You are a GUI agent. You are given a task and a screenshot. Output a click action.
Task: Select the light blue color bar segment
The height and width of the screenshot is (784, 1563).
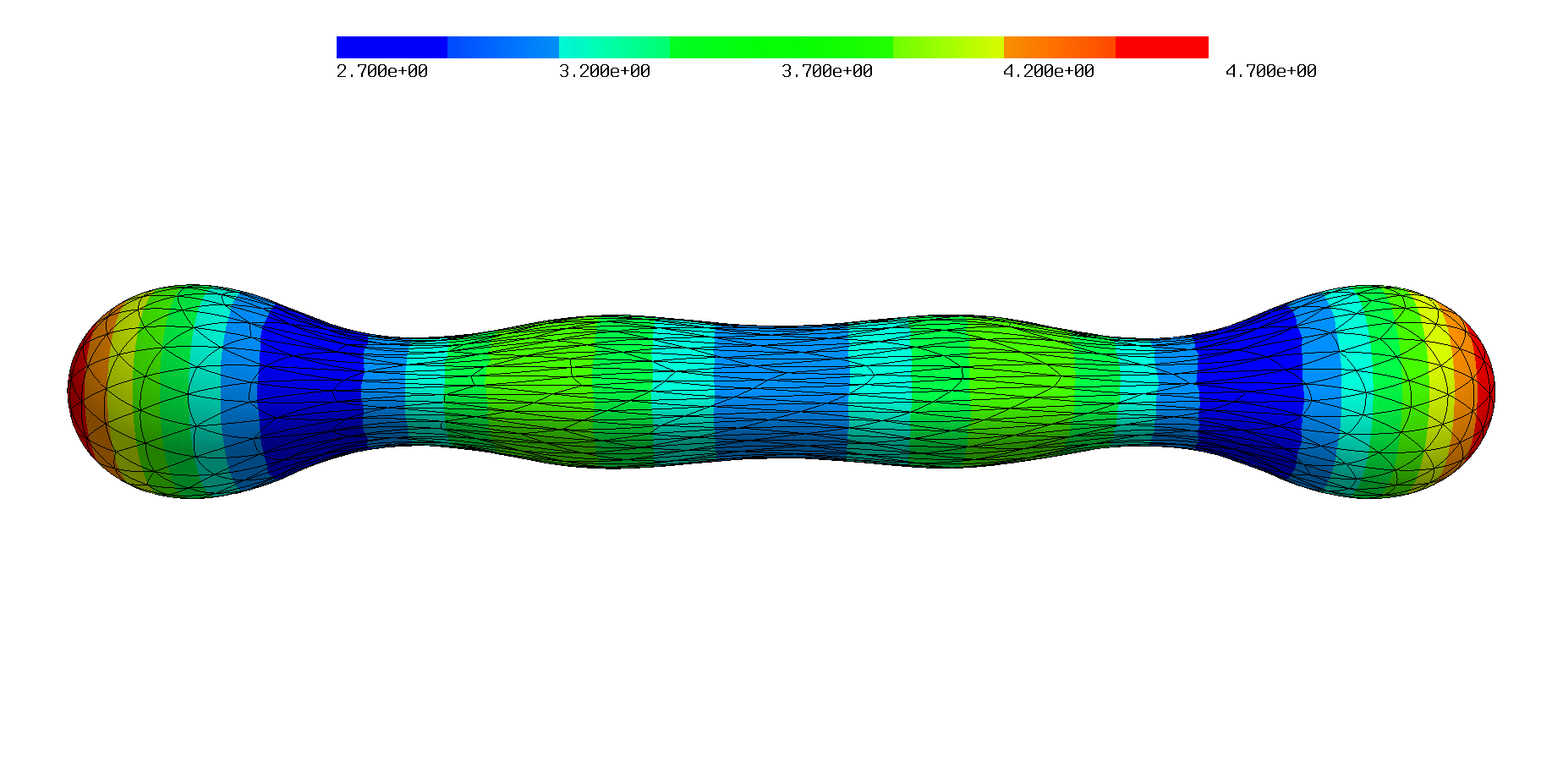[503, 47]
